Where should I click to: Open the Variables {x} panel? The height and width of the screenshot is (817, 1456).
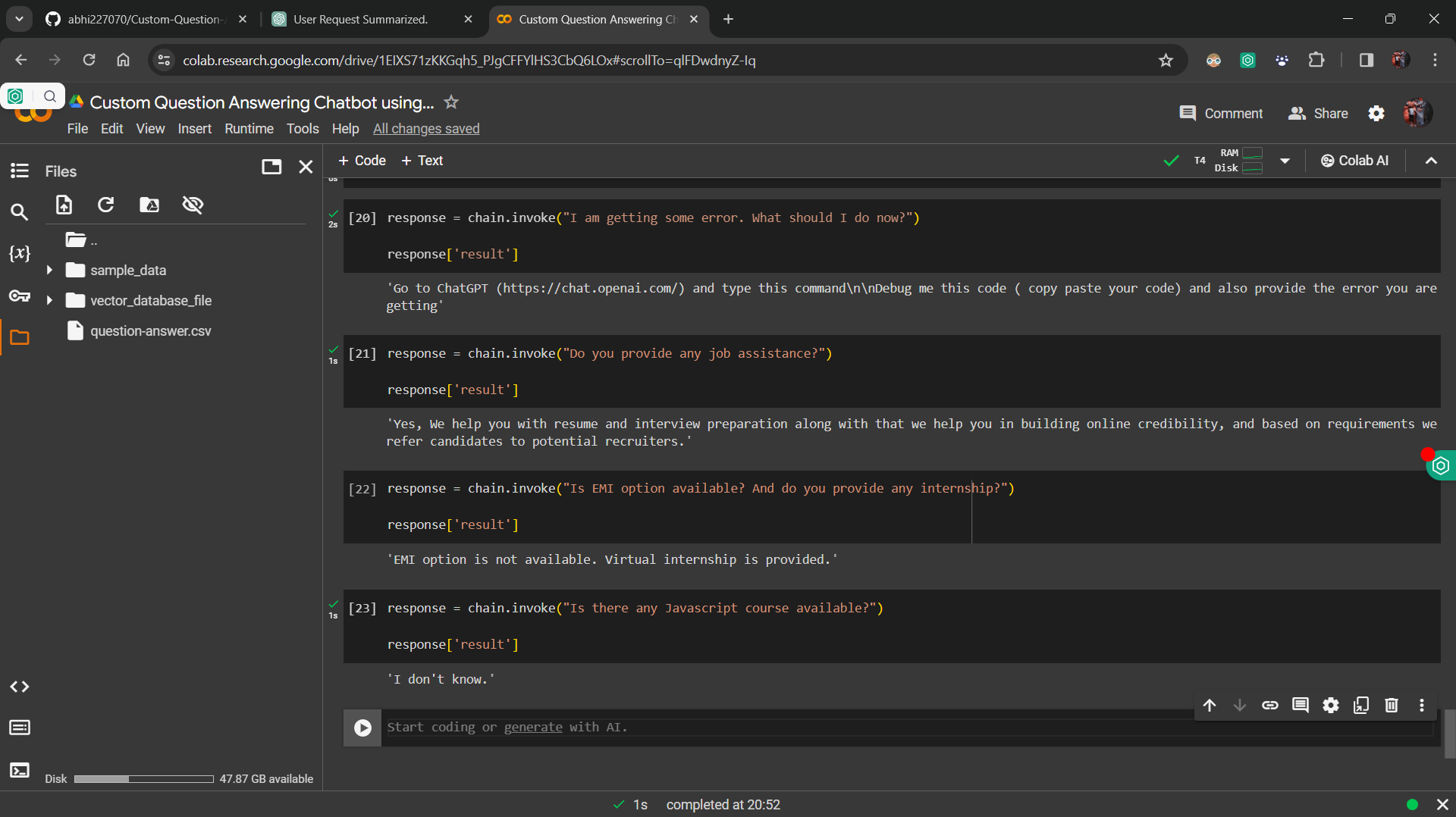click(20, 253)
